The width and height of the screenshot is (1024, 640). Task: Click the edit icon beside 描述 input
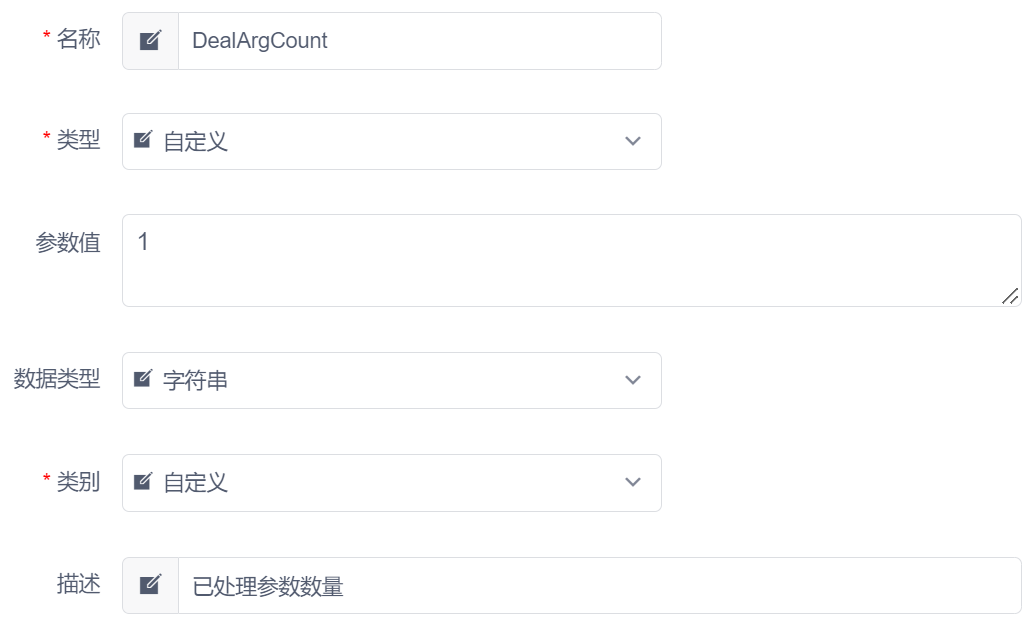tap(150, 585)
